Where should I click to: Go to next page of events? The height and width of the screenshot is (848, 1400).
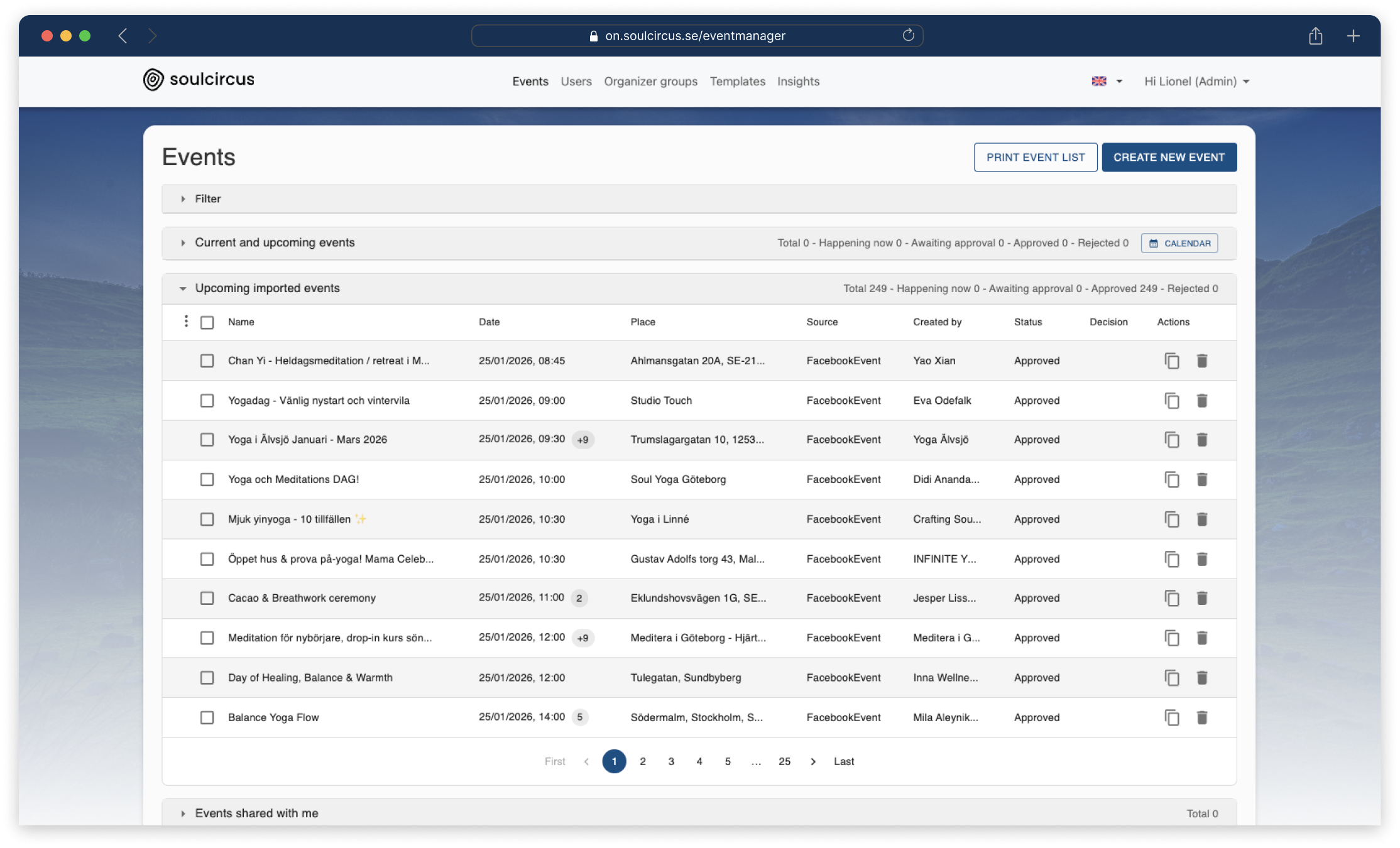click(x=813, y=761)
